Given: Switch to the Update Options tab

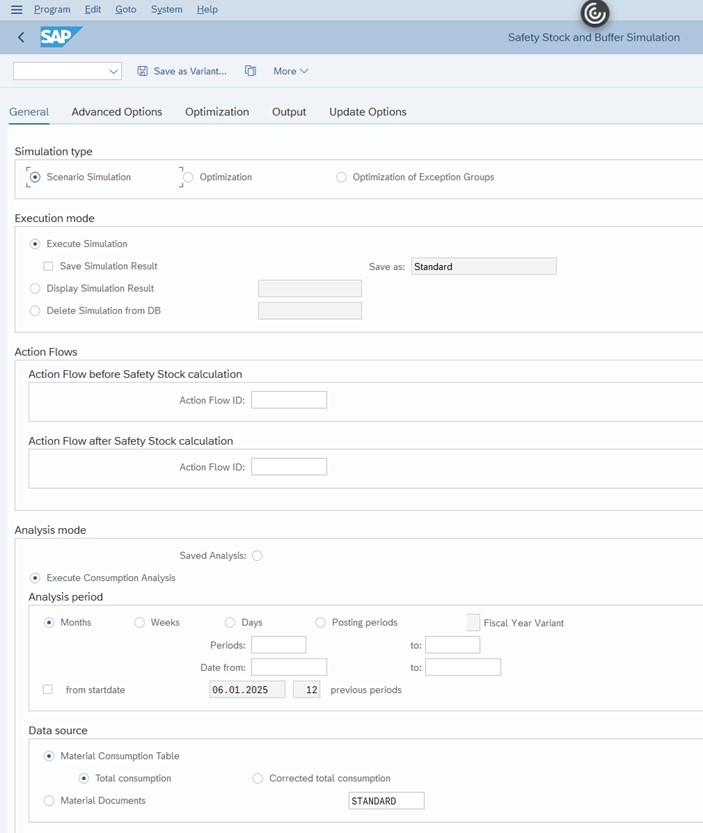Looking at the screenshot, I should click(368, 112).
